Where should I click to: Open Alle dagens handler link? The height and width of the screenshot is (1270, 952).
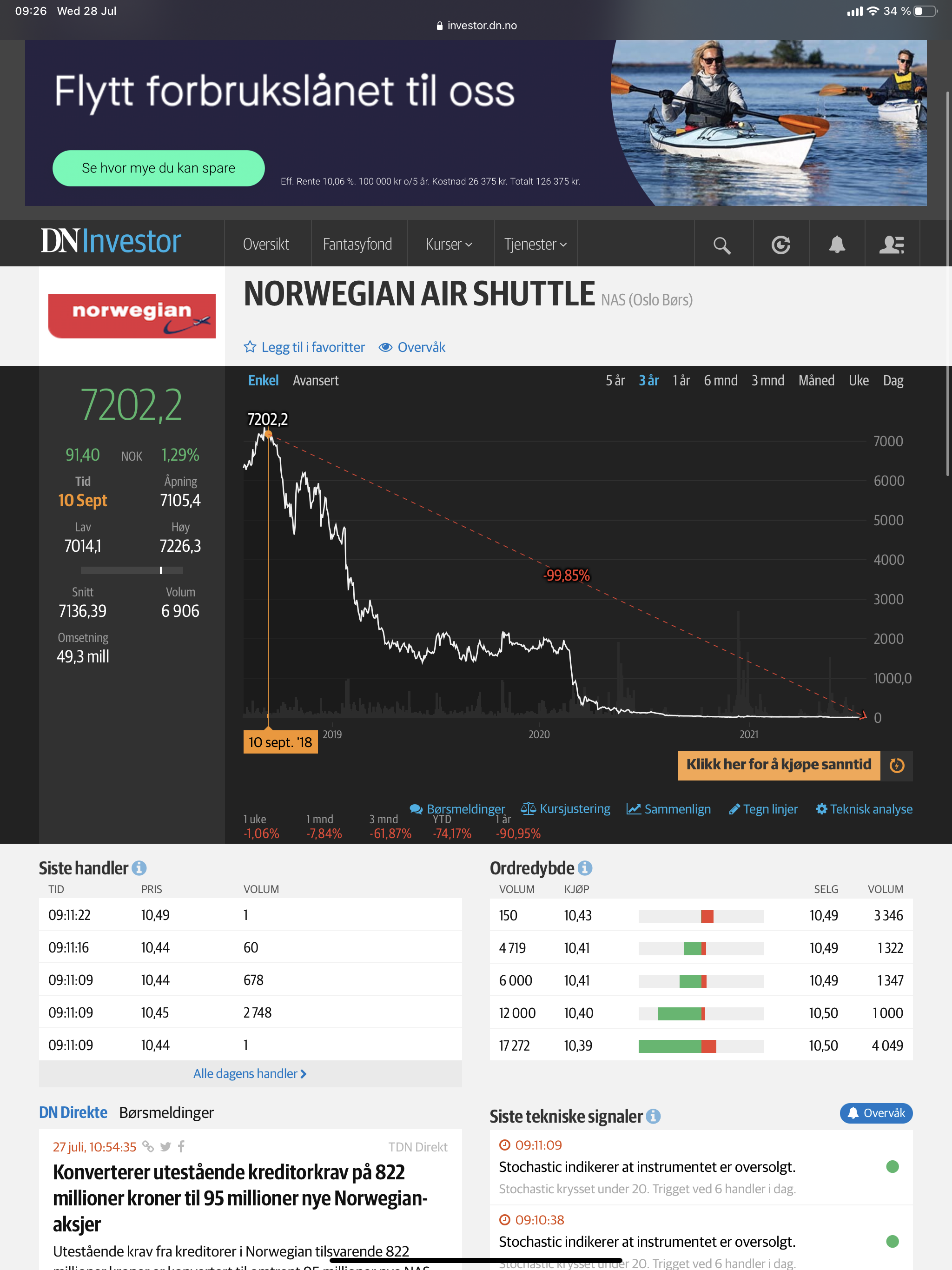click(250, 1074)
